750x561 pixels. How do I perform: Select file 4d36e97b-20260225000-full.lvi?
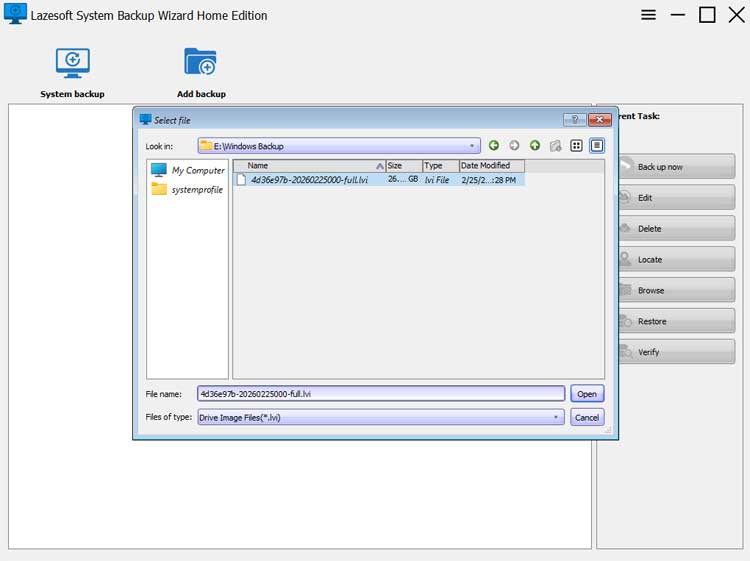(309, 180)
